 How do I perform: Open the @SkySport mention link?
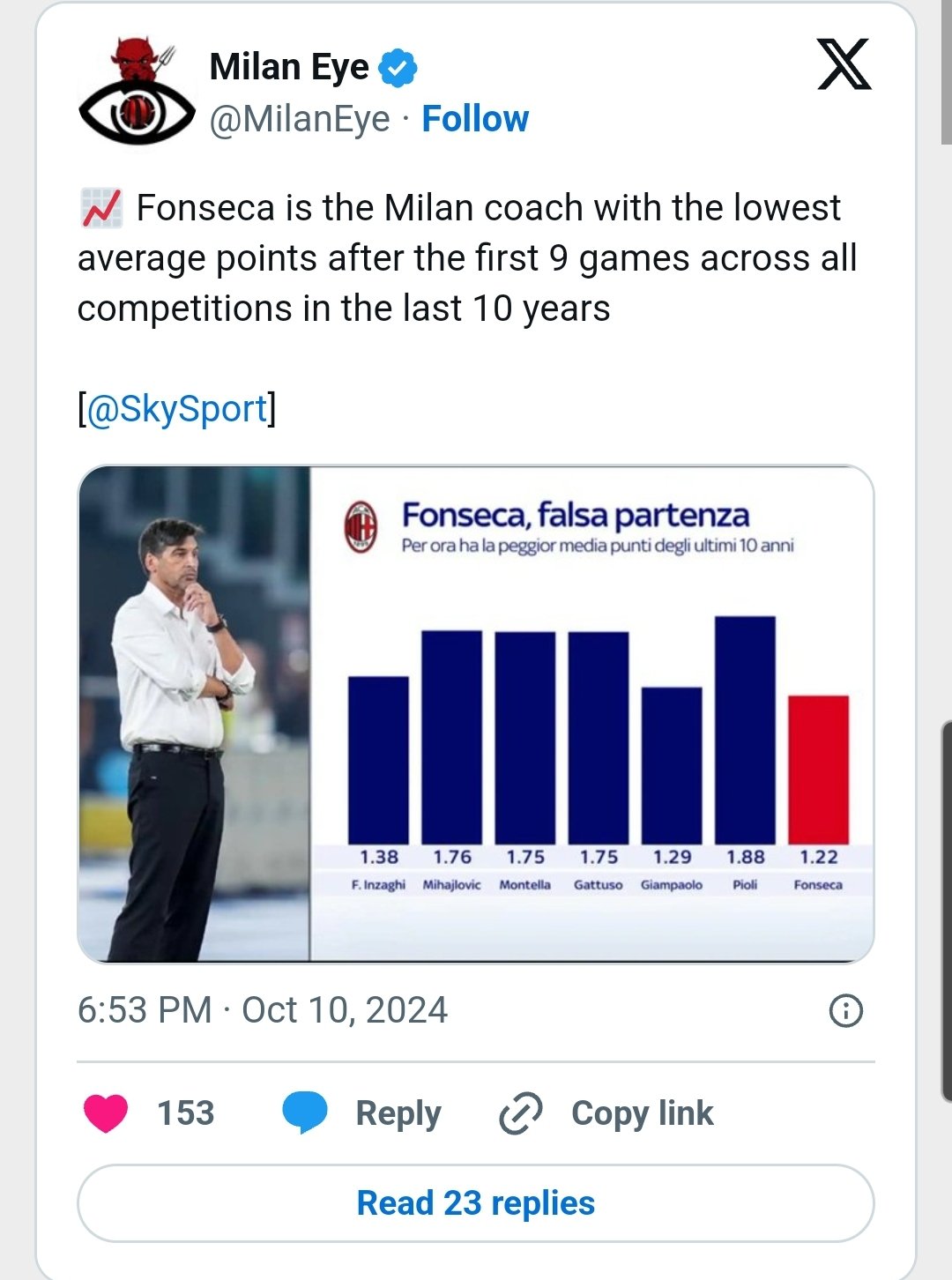[x=177, y=409]
